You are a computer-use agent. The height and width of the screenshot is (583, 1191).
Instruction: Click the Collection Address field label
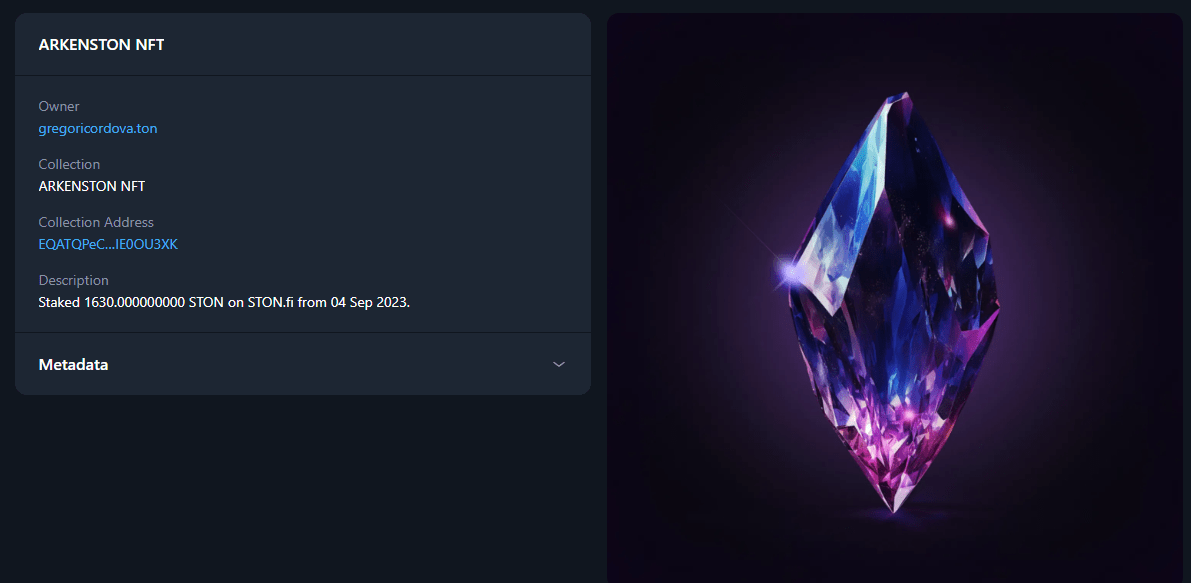tap(96, 222)
